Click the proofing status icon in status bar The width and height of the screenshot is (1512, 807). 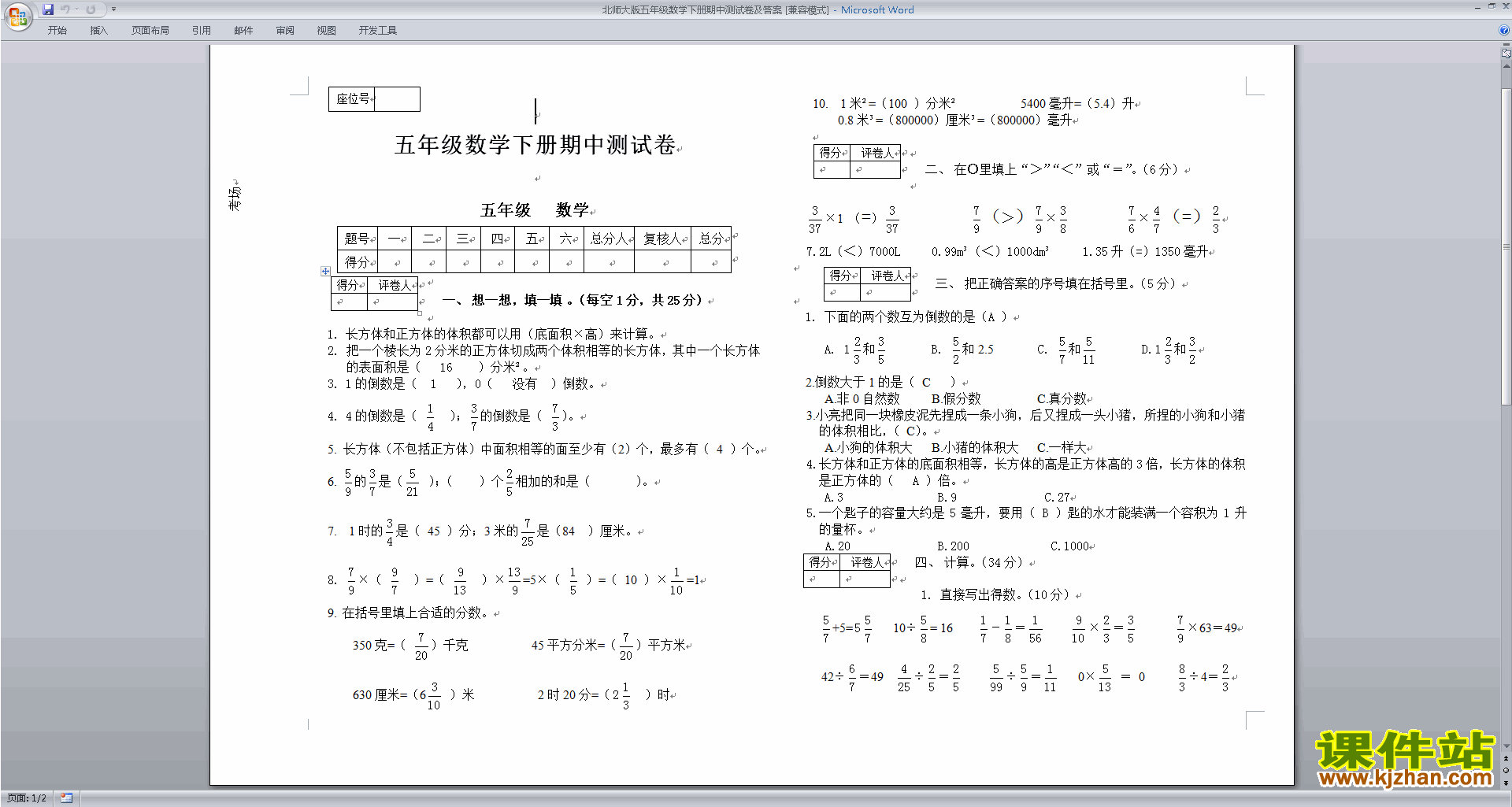[x=66, y=798]
